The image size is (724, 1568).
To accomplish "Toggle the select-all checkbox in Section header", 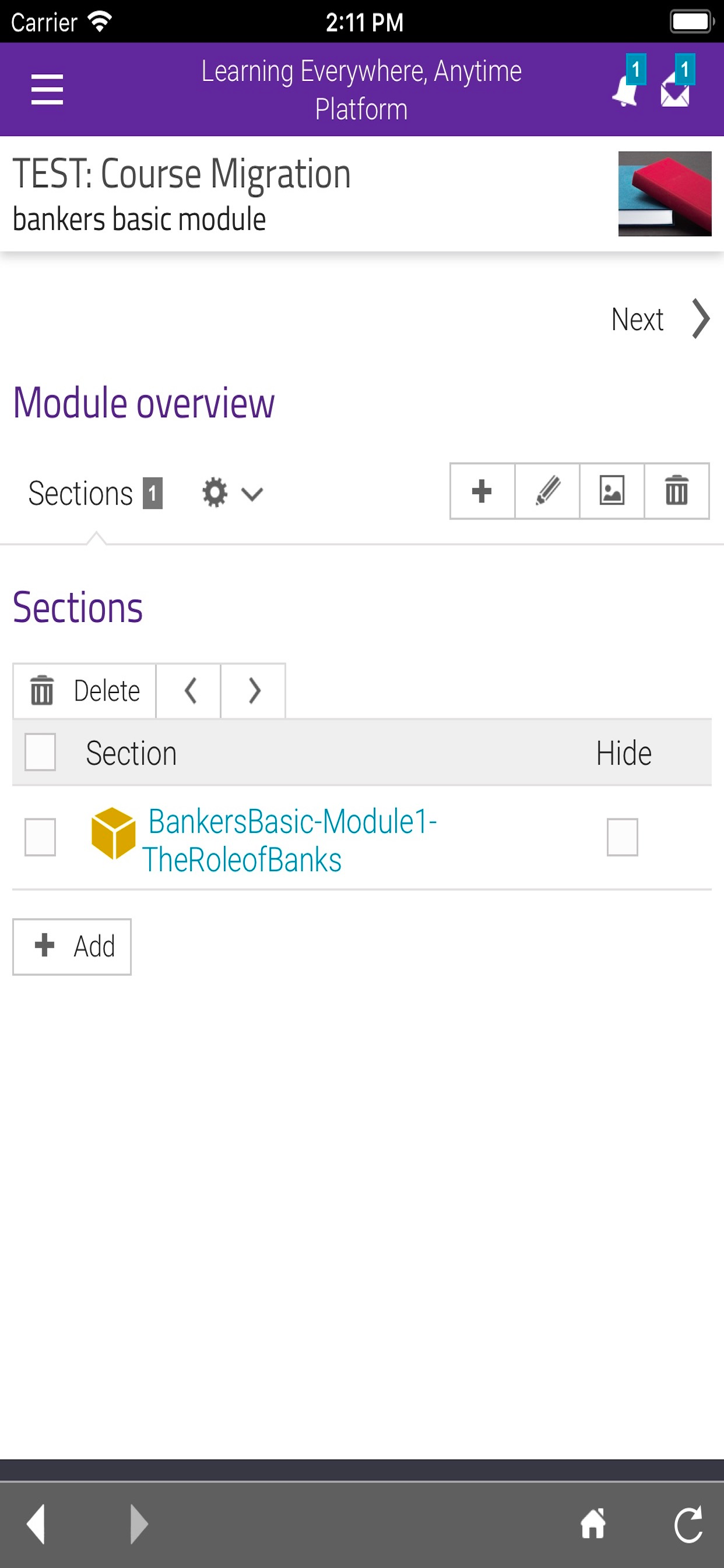I will tap(40, 752).
